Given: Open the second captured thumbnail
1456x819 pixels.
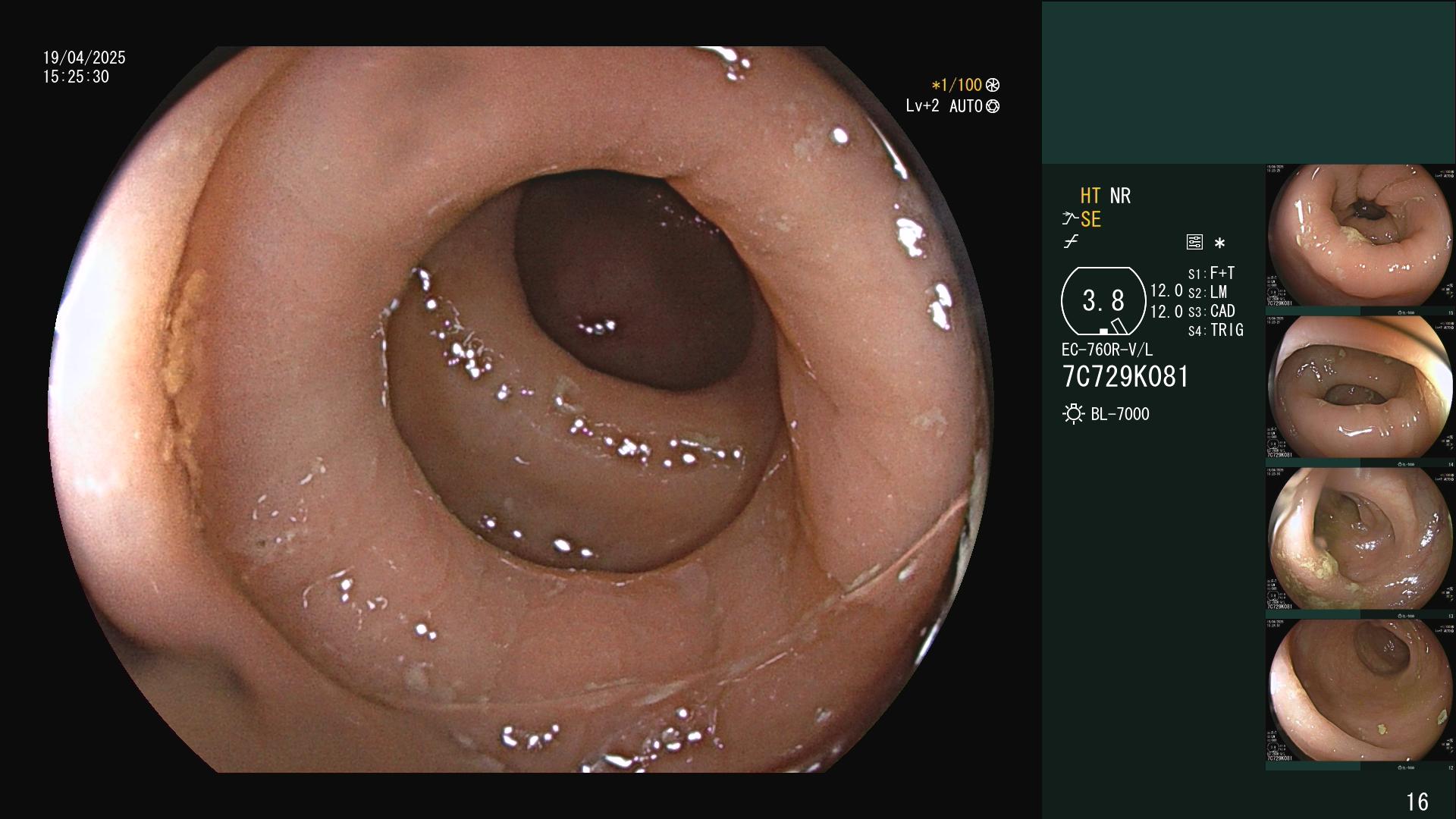Looking at the screenshot, I should pyautogui.click(x=1360, y=391).
